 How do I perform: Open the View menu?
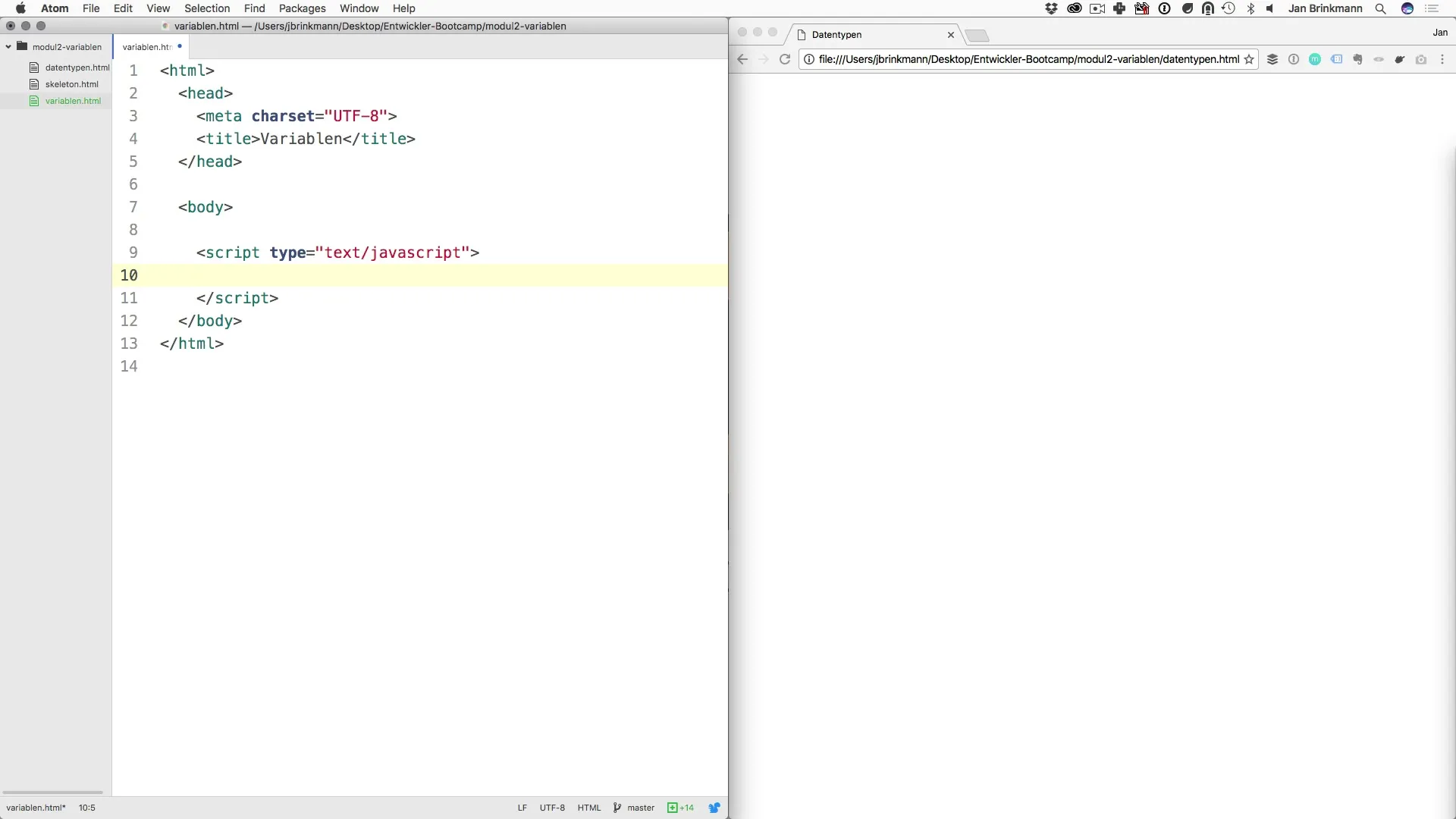158,8
